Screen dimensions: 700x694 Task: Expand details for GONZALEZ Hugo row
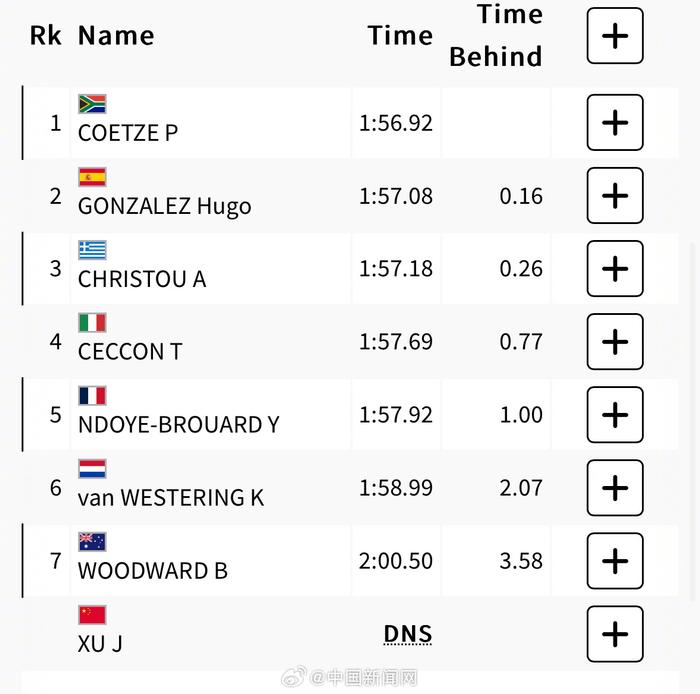coord(615,195)
